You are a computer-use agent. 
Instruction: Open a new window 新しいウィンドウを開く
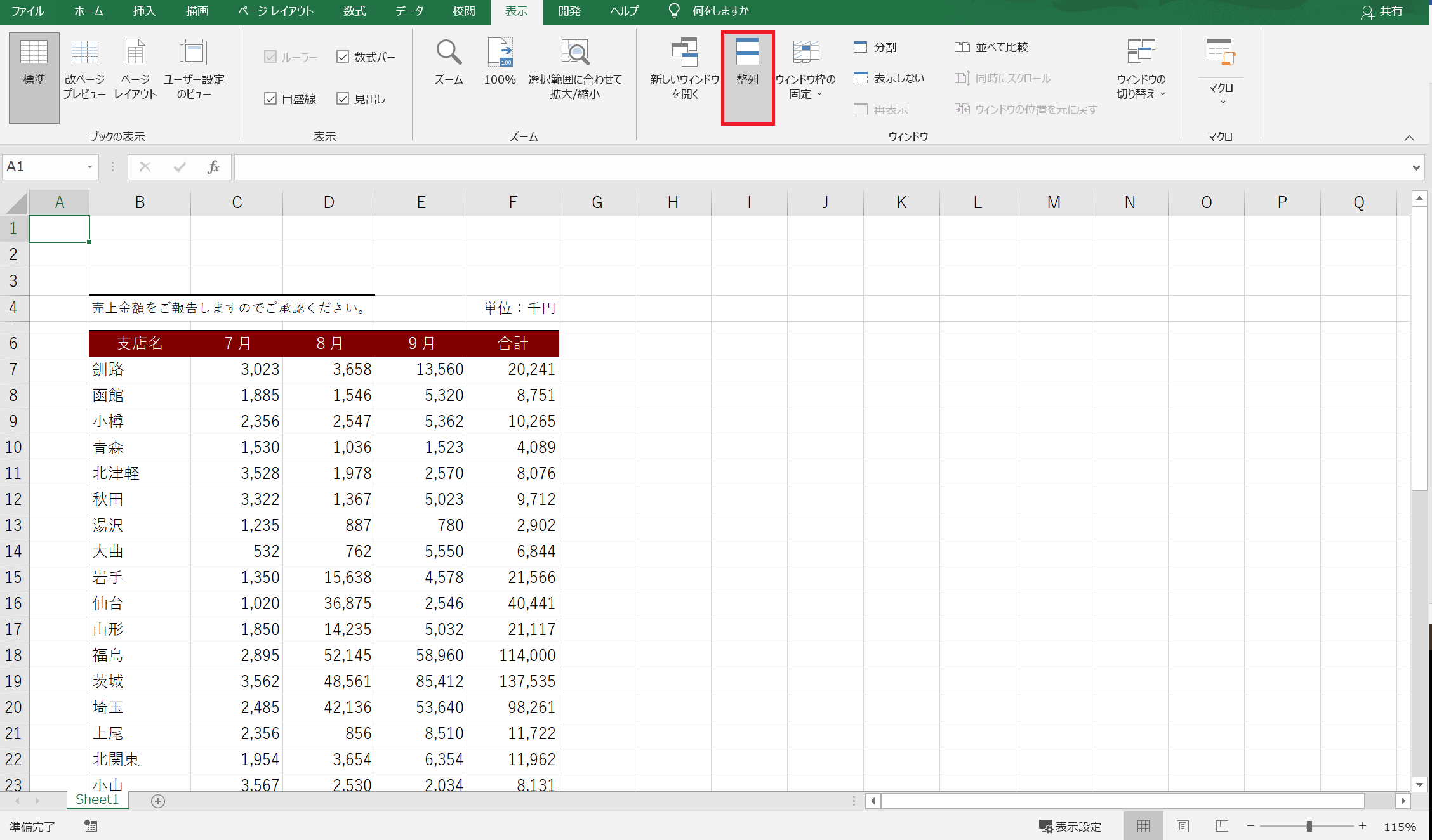point(685,69)
